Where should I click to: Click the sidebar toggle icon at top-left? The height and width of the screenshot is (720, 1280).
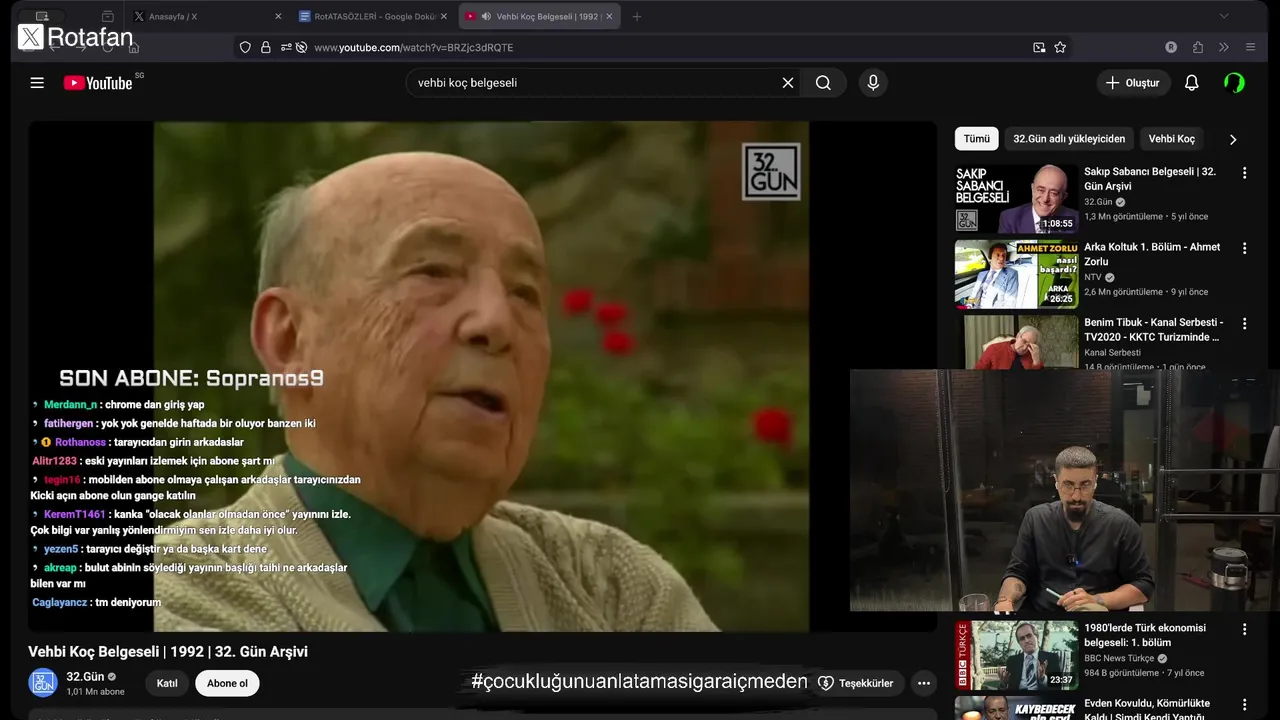pyautogui.click(x=42, y=16)
